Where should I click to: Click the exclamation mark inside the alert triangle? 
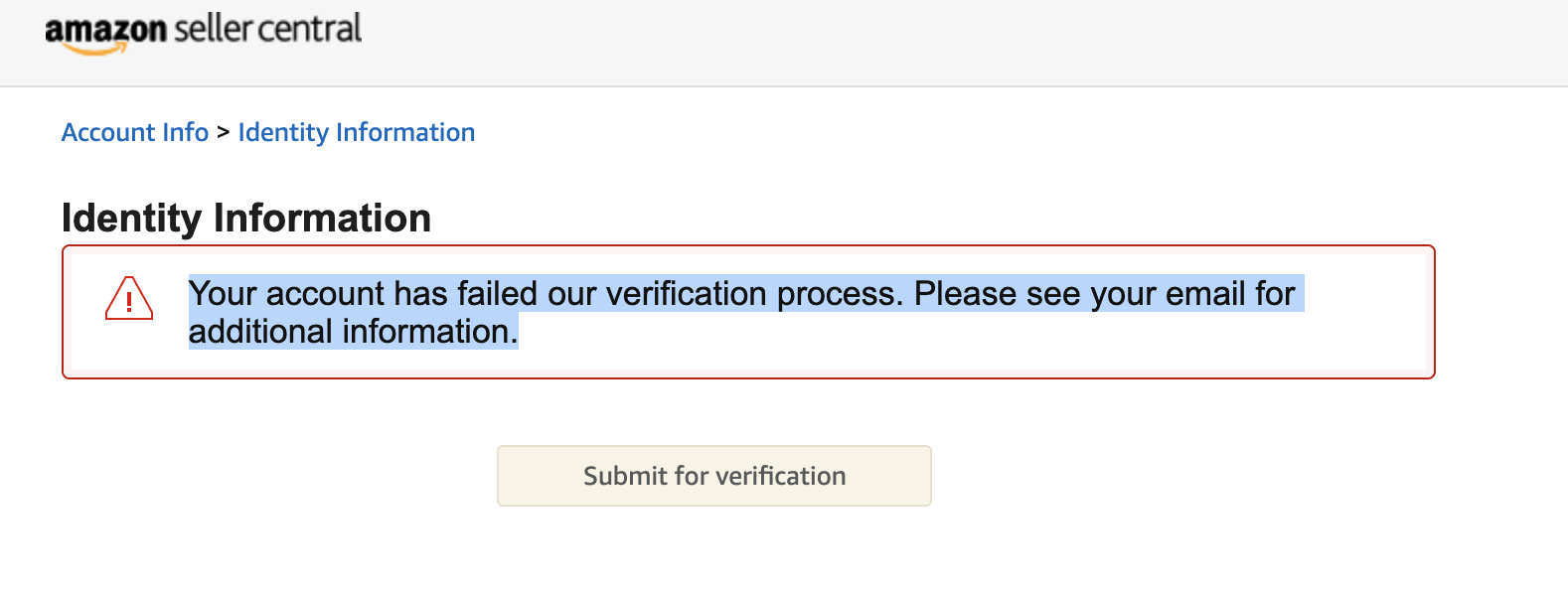point(129,302)
